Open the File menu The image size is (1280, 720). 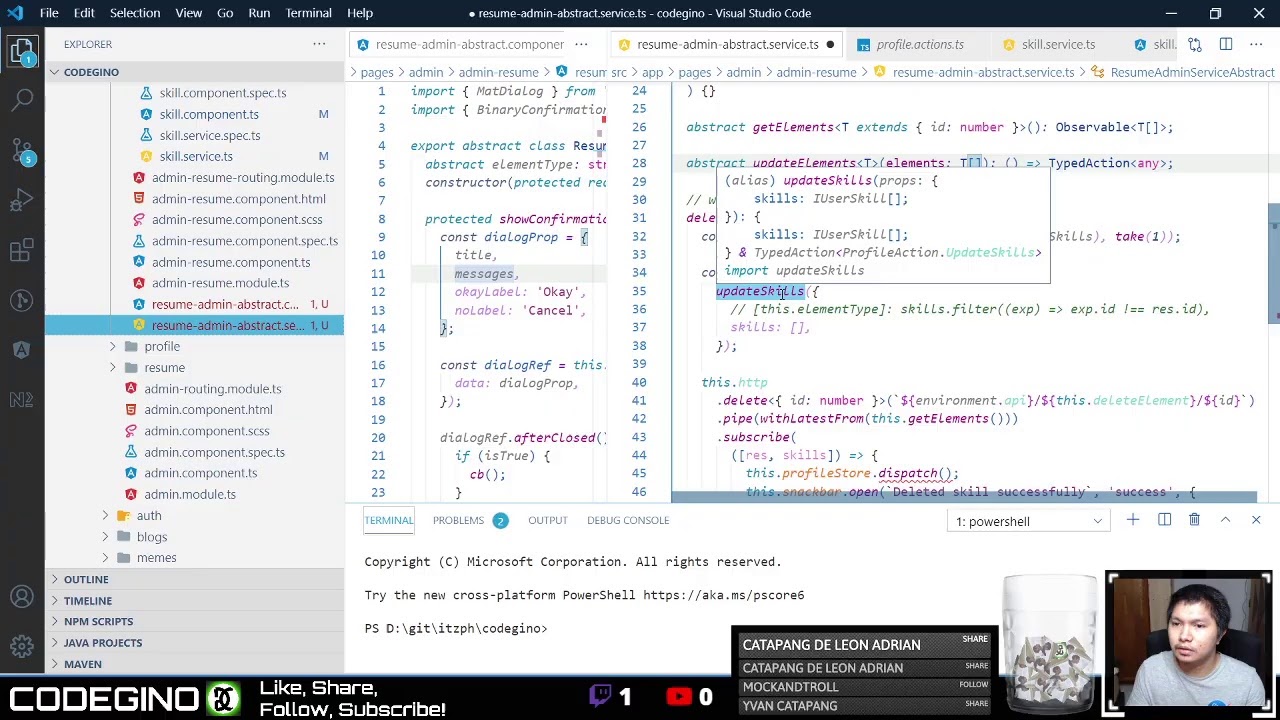[x=49, y=13]
